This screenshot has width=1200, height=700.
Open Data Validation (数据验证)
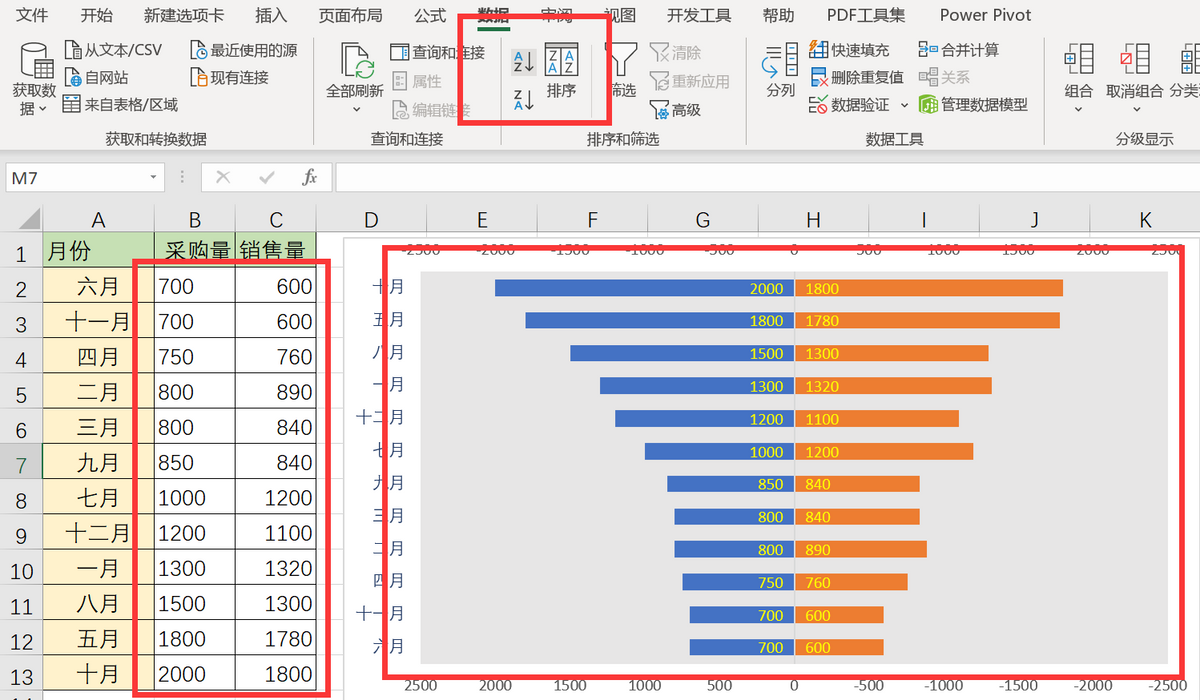[848, 104]
